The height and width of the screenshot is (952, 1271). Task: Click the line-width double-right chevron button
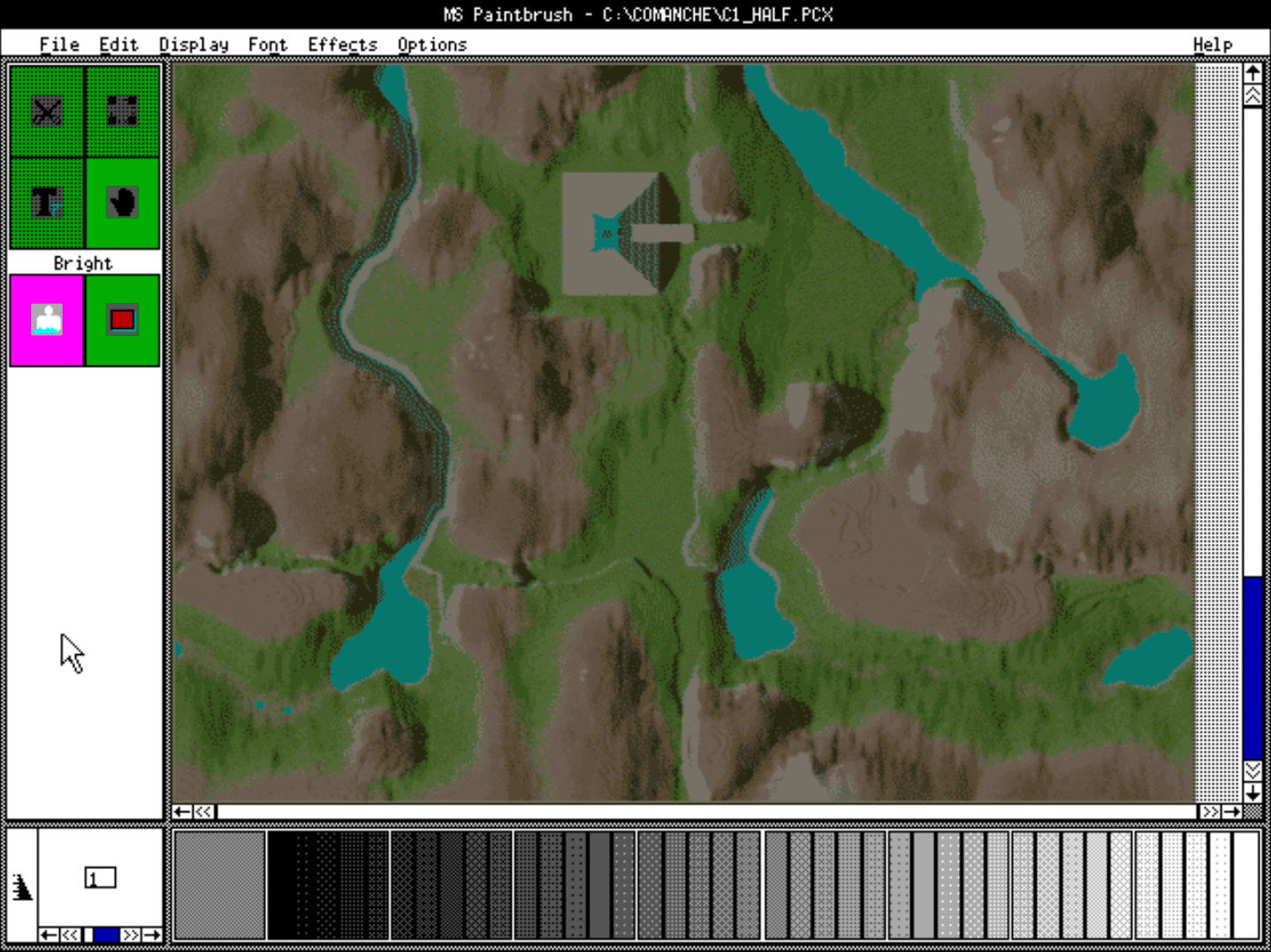click(x=131, y=934)
